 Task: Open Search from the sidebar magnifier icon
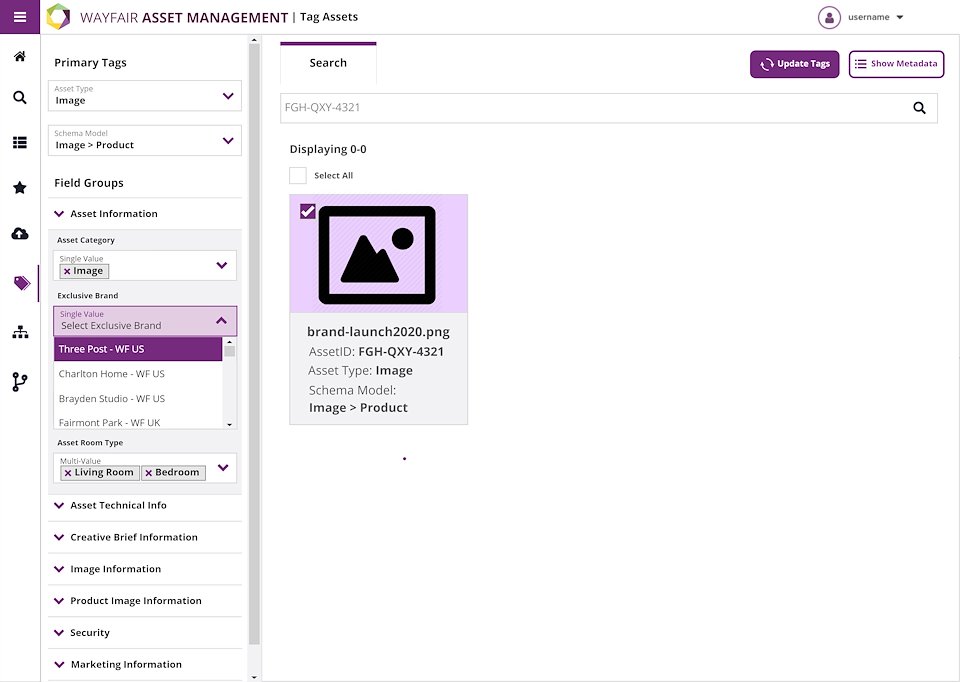(20, 98)
